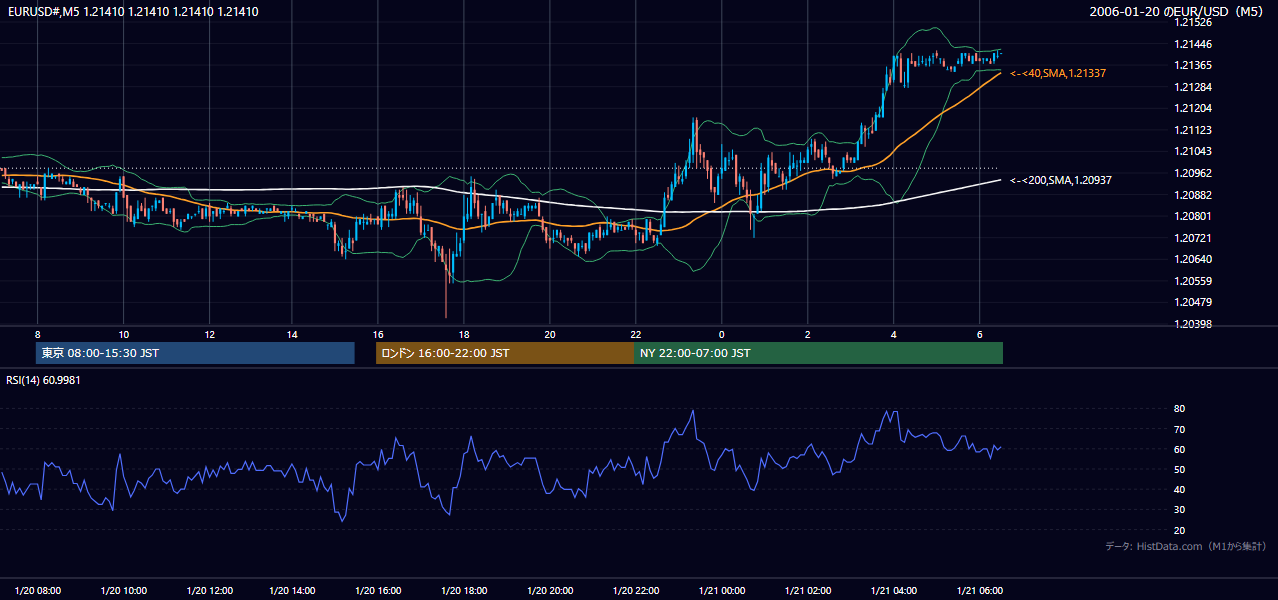Select the 東京 08:00-15:30 JST session bar

click(195, 353)
